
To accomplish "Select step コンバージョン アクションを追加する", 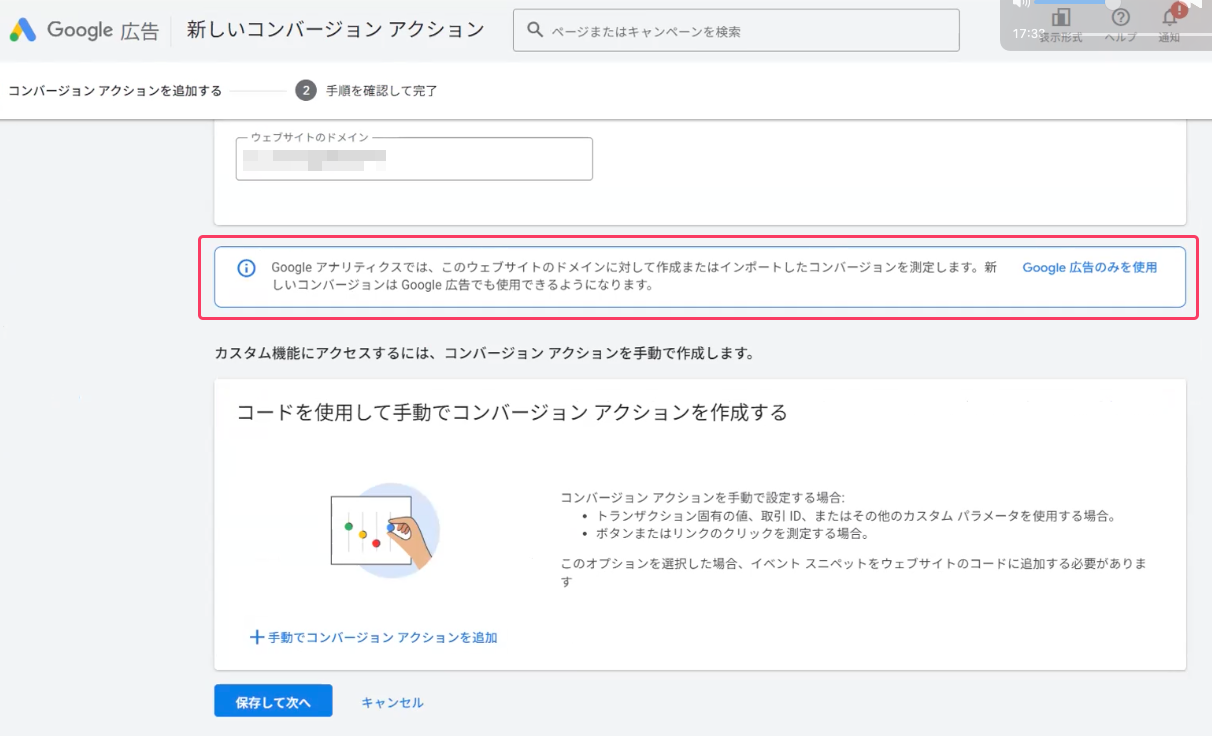I will (115, 91).
